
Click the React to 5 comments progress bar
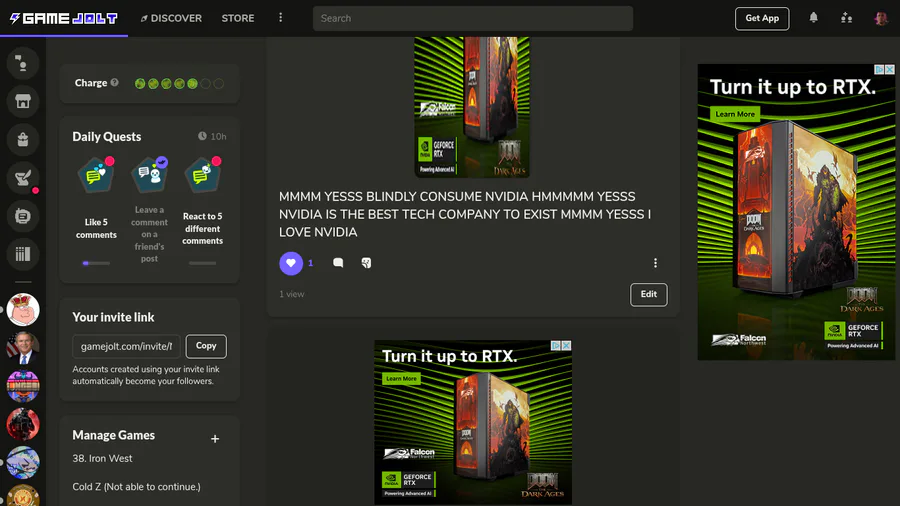click(x=203, y=263)
